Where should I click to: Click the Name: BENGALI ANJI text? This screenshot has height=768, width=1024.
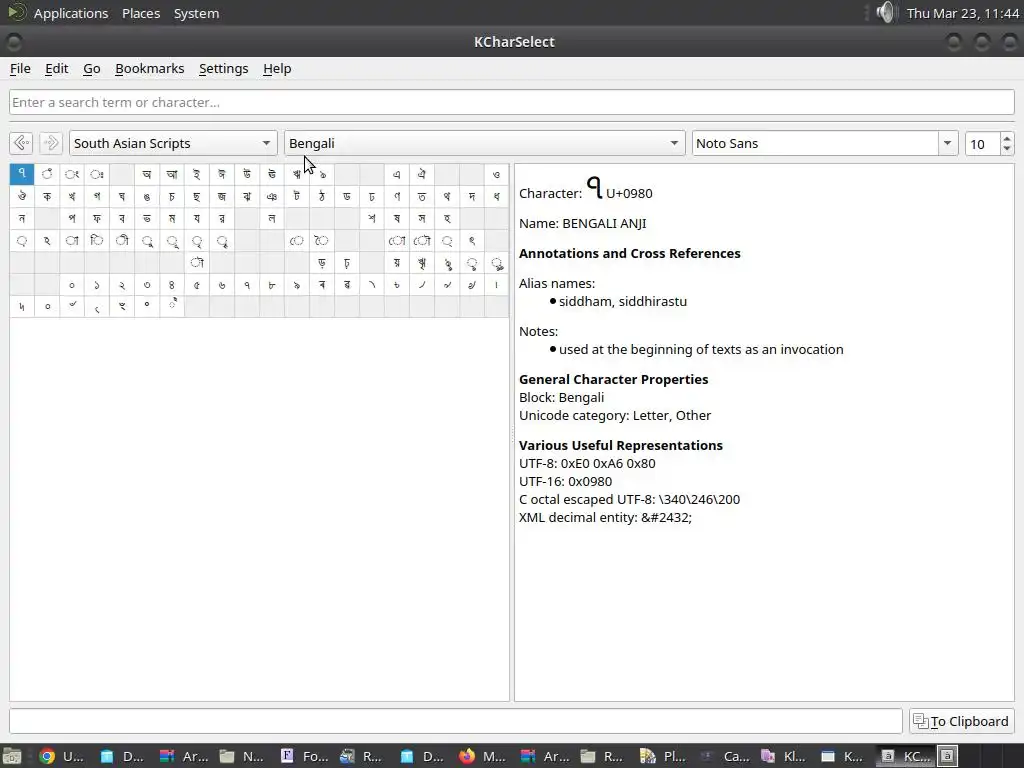583,223
